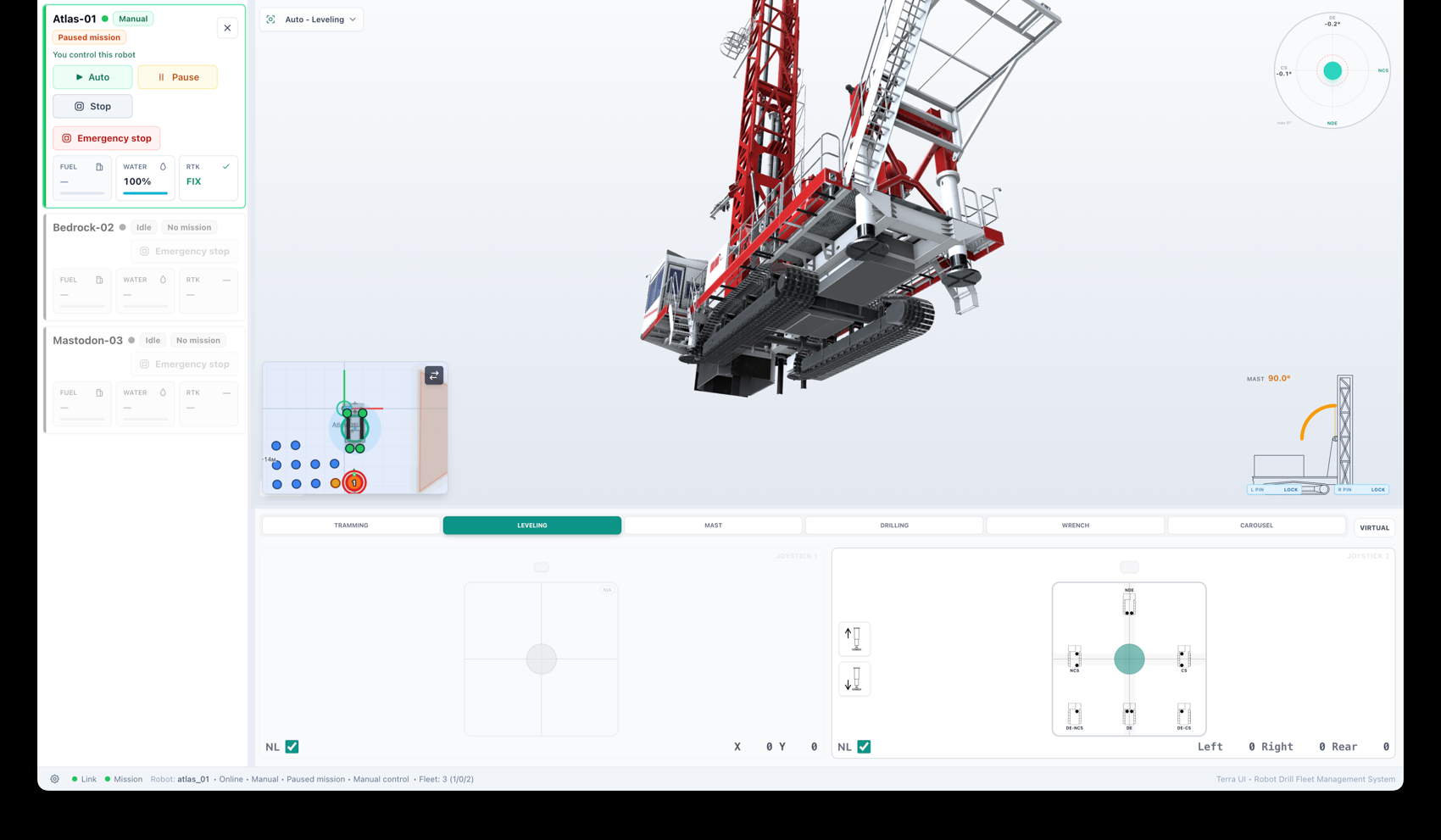Select drill hole marker 1 on minimap
The height and width of the screenshot is (840, 1441).
(354, 482)
